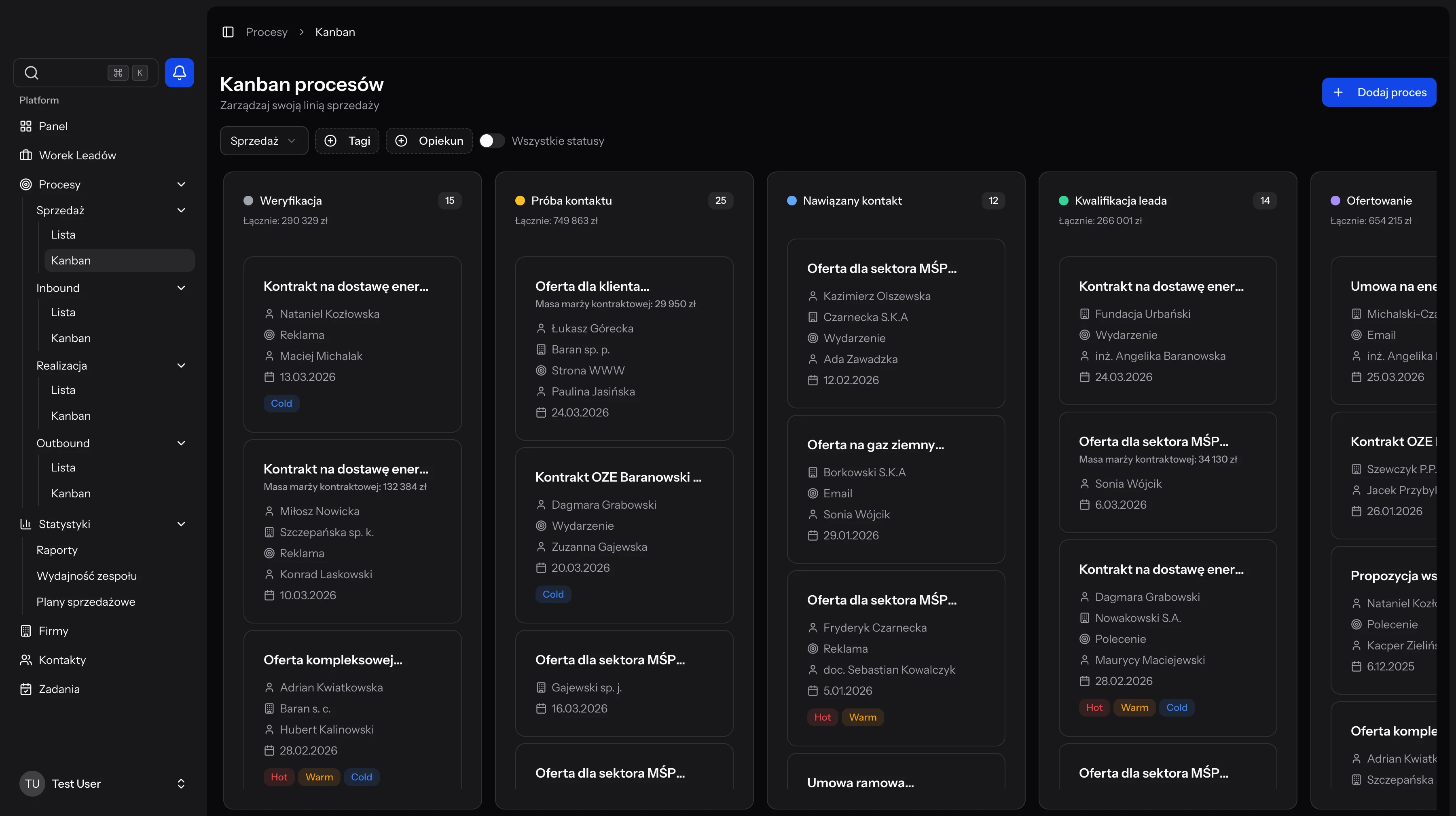Select the Hot tag on Kontrakt na dostawę card
This screenshot has height=816, width=1456.
click(1094, 707)
